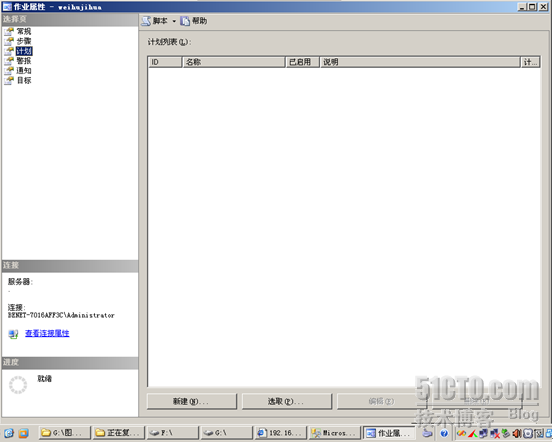Screen dimensions: 553x442
Task: Open the 查看连接属性 link
Action: click(47, 333)
